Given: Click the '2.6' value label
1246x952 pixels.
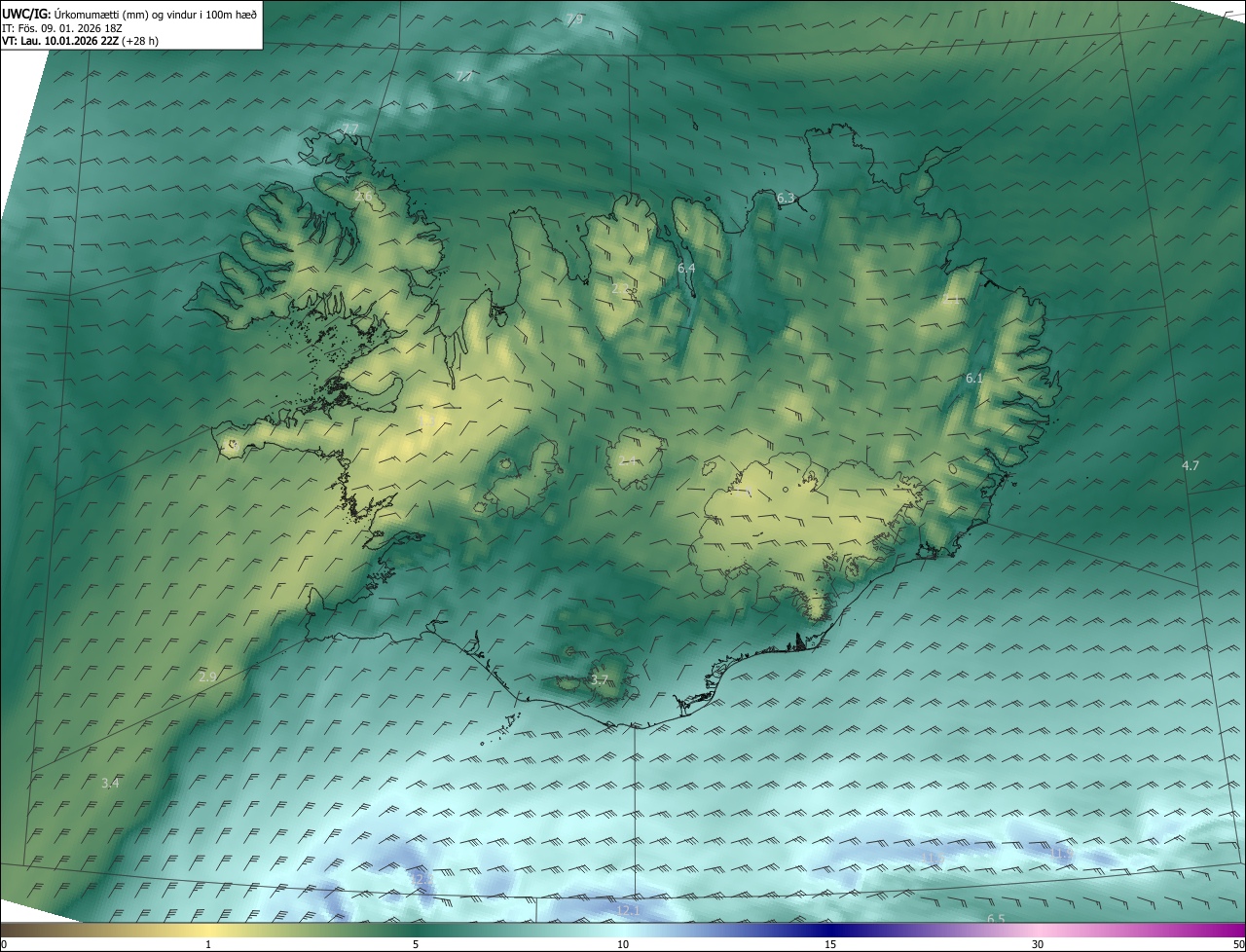Looking at the screenshot, I should tap(364, 196).
